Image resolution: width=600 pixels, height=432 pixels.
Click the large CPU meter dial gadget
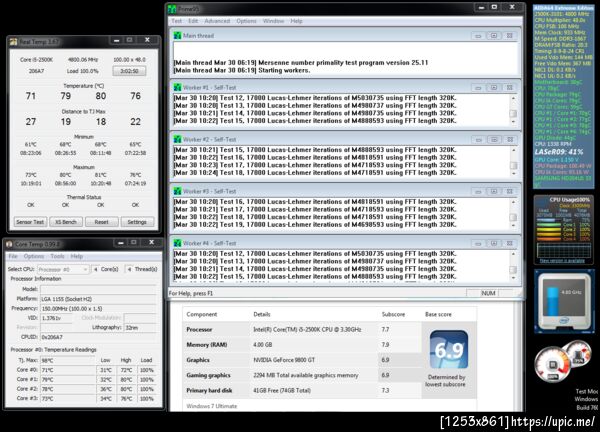(x=553, y=364)
